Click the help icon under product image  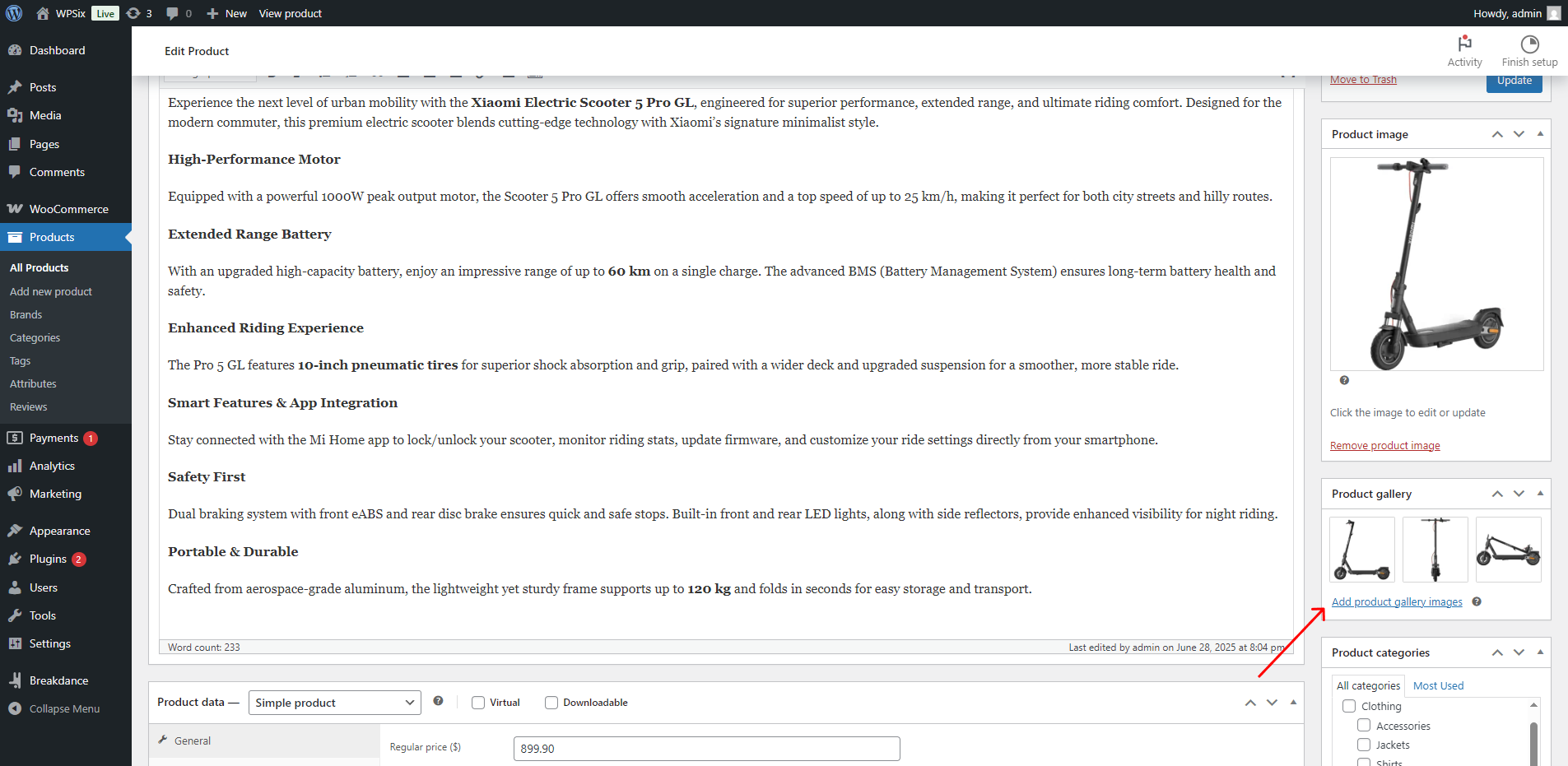click(x=1344, y=380)
